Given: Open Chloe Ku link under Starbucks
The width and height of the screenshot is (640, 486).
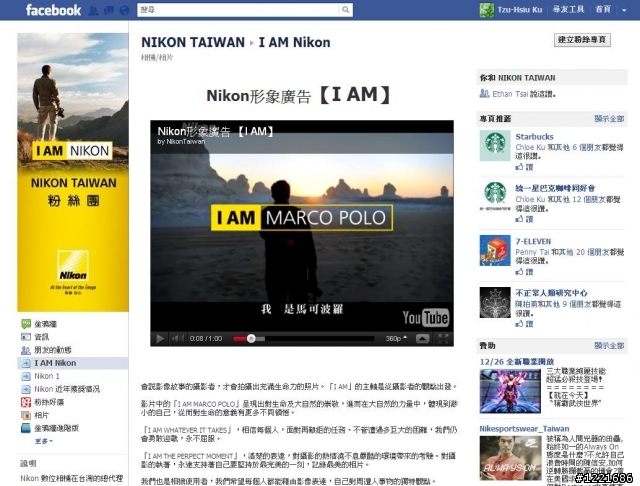Looking at the screenshot, I should 530,147.
